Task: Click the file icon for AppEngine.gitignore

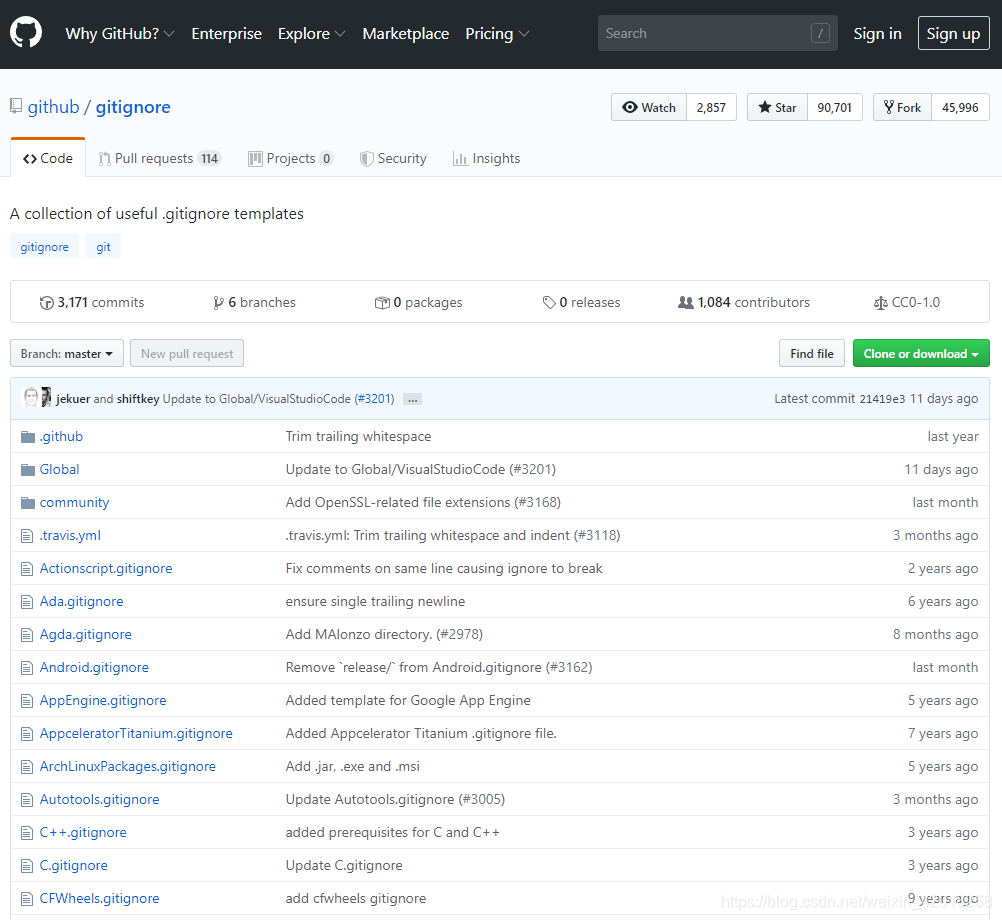Action: click(27, 701)
